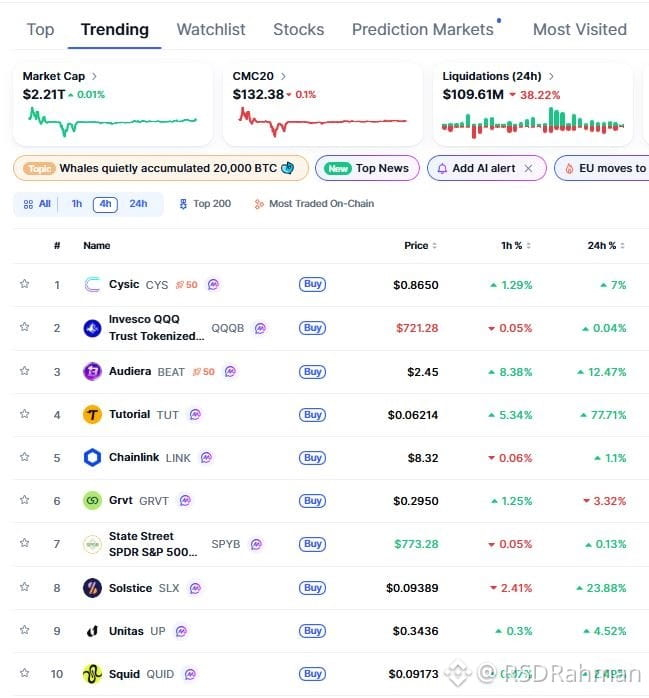Open the AI icon beside Cysic CYS

click(x=214, y=284)
